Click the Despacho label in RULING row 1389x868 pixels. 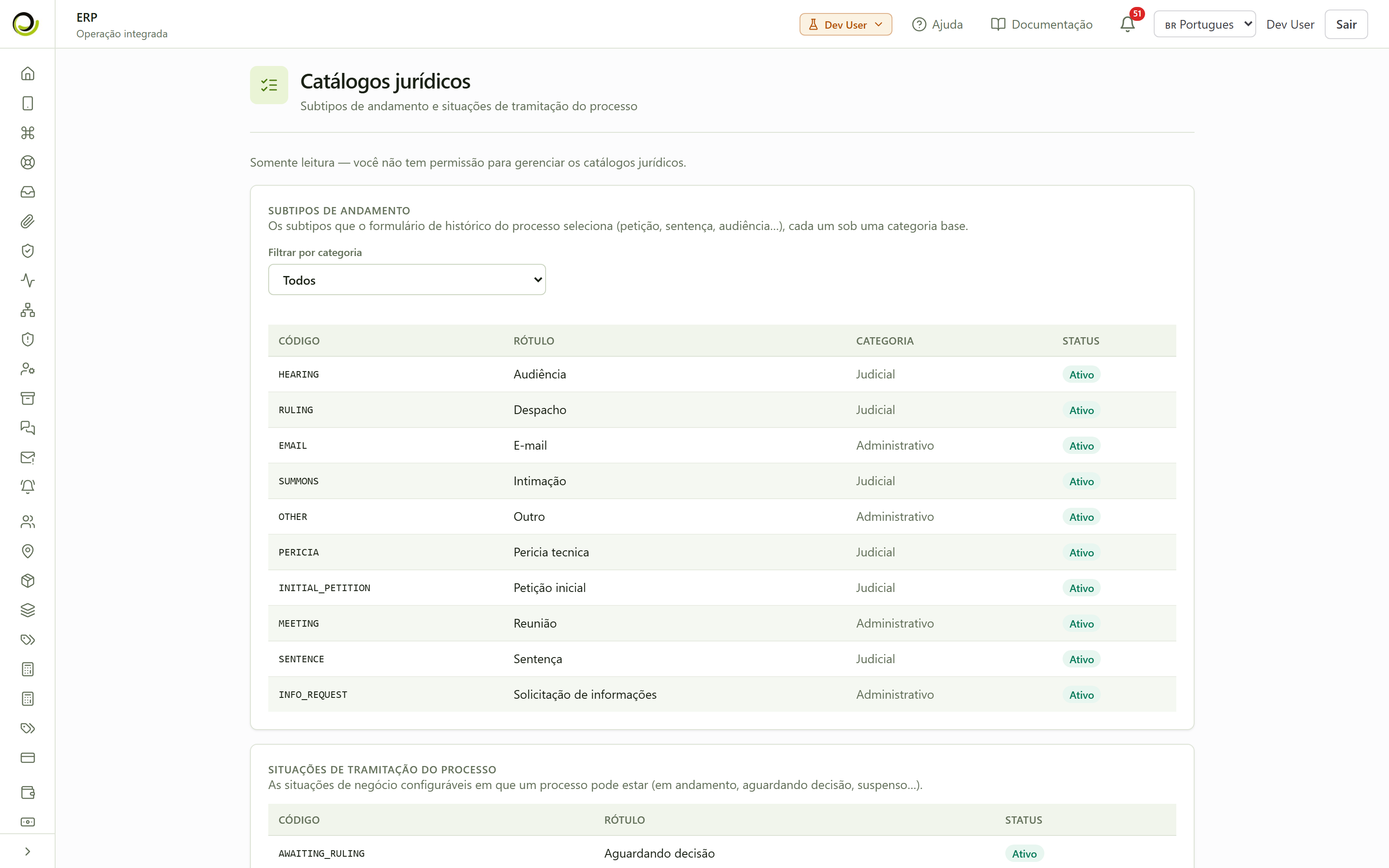540,410
